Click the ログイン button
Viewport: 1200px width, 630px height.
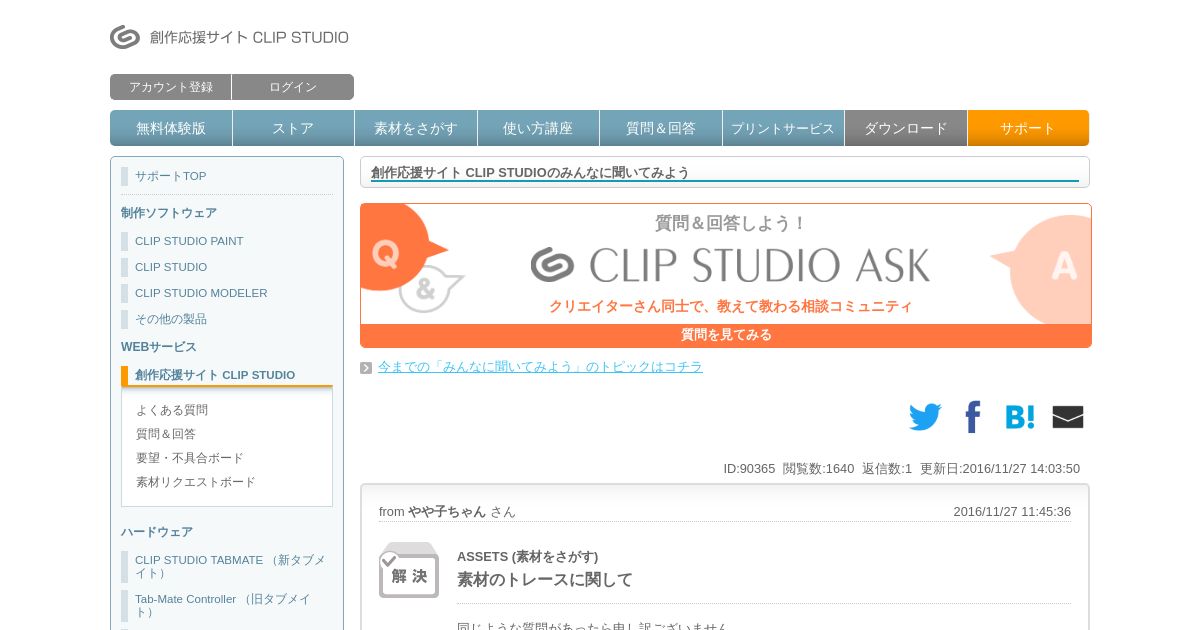click(x=293, y=87)
